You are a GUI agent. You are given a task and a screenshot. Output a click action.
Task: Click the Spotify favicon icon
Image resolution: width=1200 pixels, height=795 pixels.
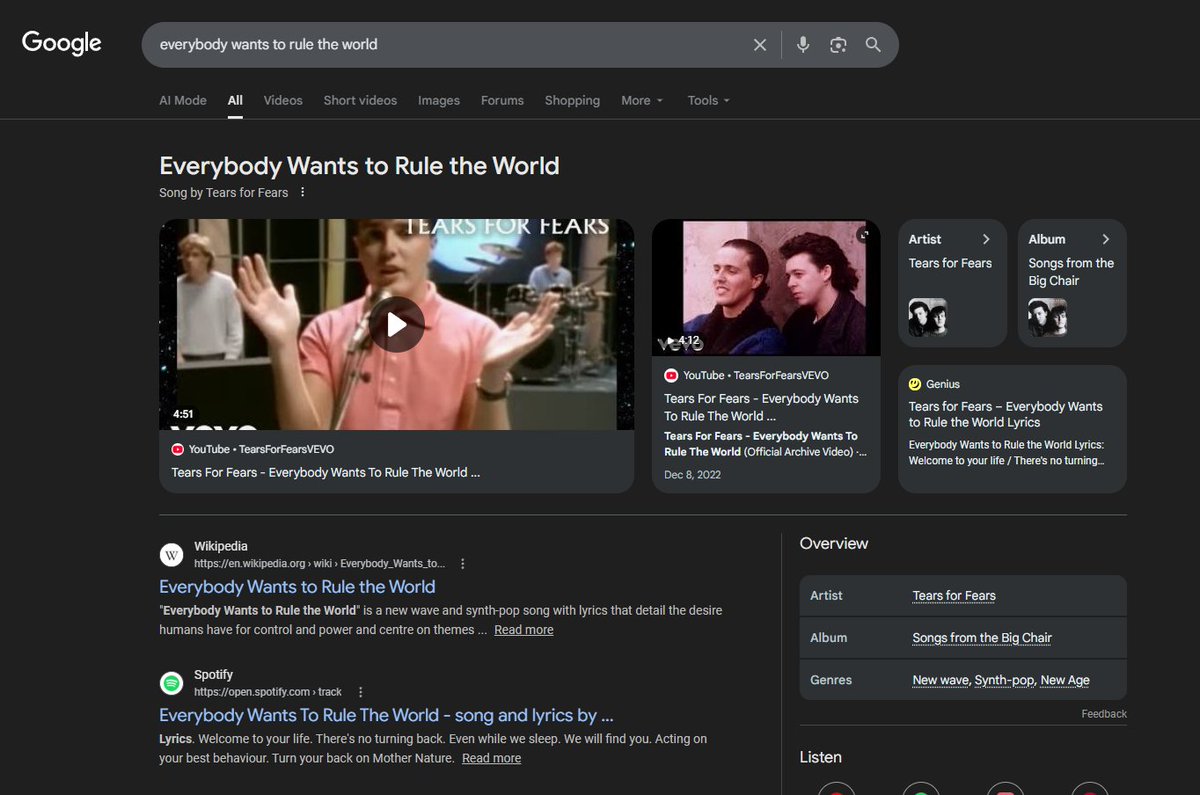(x=172, y=683)
